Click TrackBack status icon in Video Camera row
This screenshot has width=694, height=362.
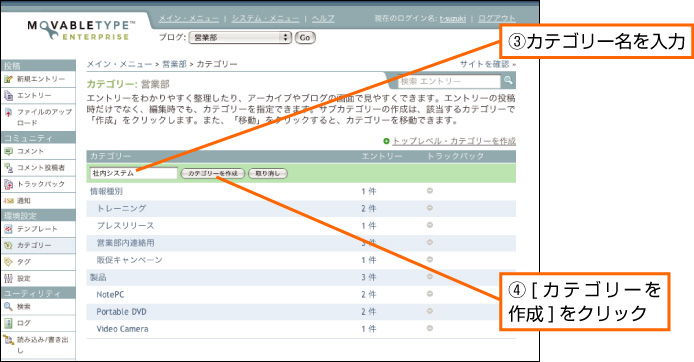tap(429, 328)
